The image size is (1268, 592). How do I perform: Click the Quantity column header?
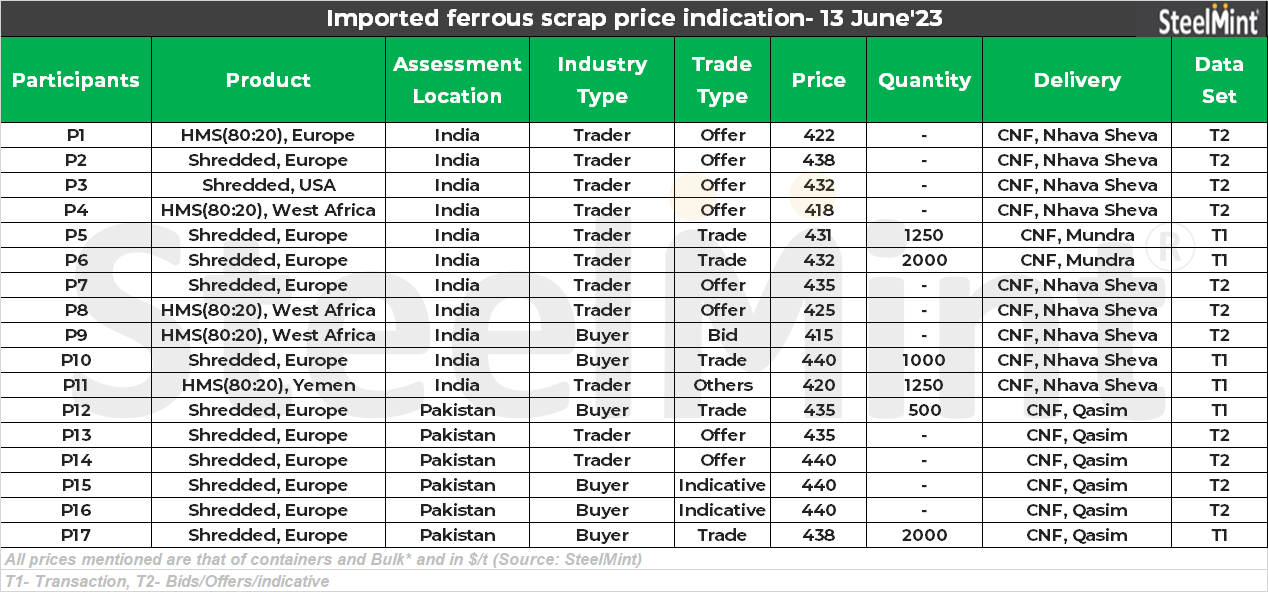924,80
